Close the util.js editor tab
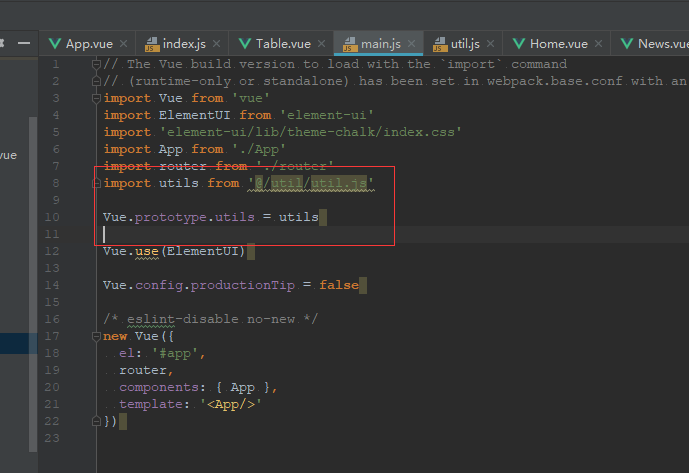Viewport: 689px width, 473px height. [x=491, y=44]
